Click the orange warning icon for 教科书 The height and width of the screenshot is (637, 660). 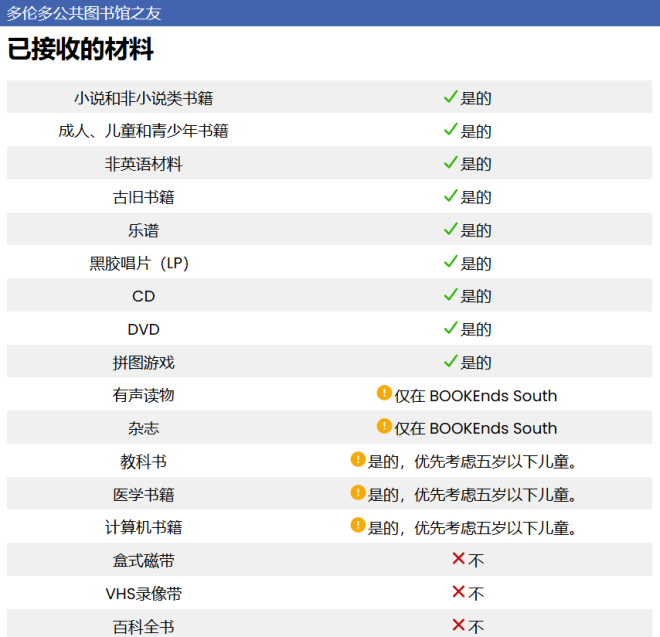pos(358,460)
